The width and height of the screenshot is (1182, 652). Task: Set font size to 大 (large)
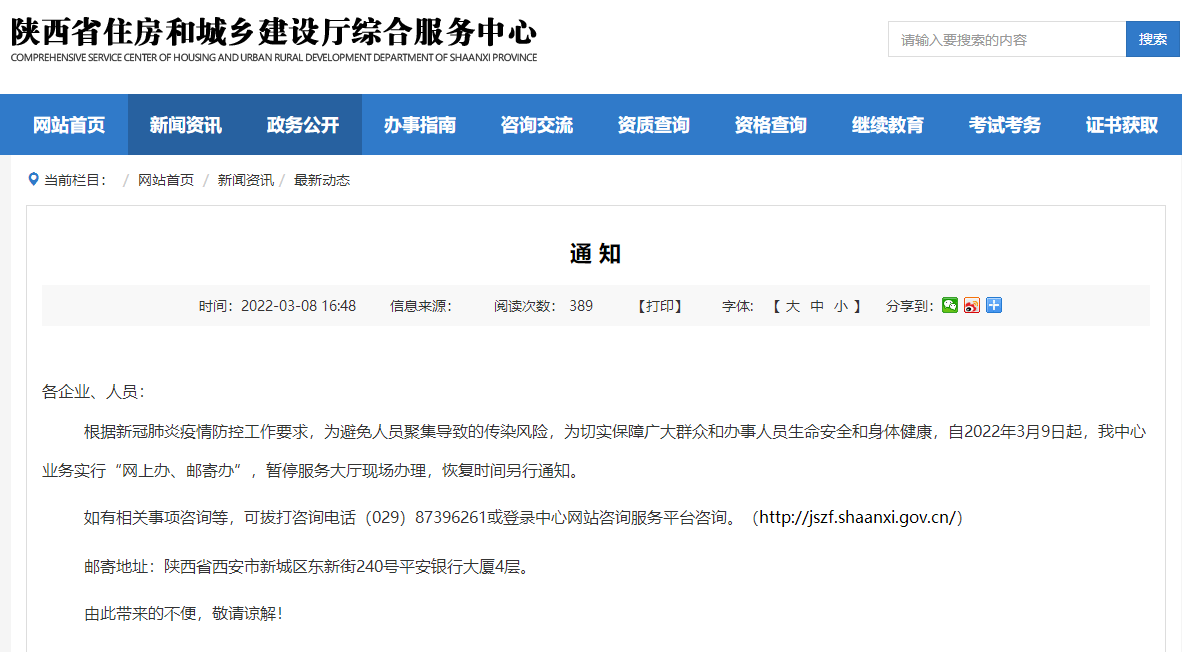(792, 306)
